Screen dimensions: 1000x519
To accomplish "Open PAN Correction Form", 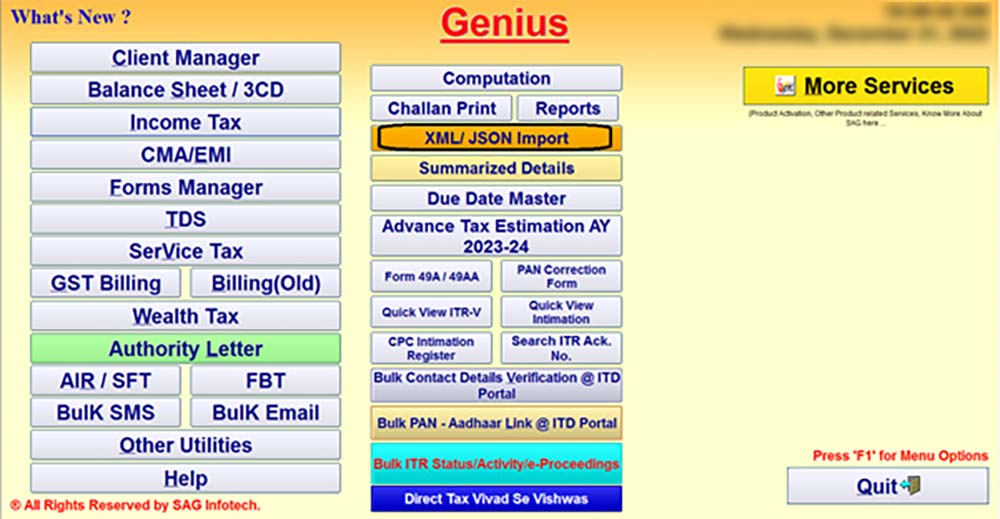I will click(560, 276).
